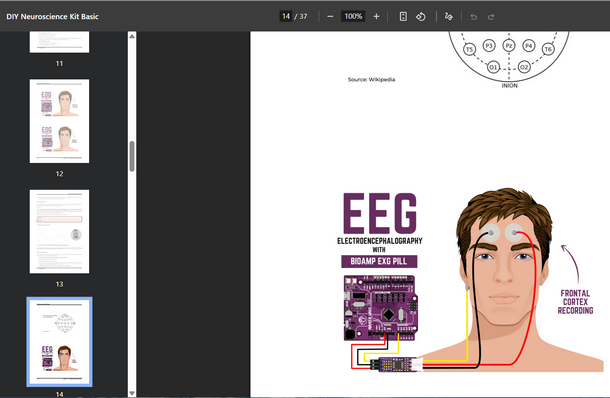Click the Pz electrode in the diagram

point(508,46)
